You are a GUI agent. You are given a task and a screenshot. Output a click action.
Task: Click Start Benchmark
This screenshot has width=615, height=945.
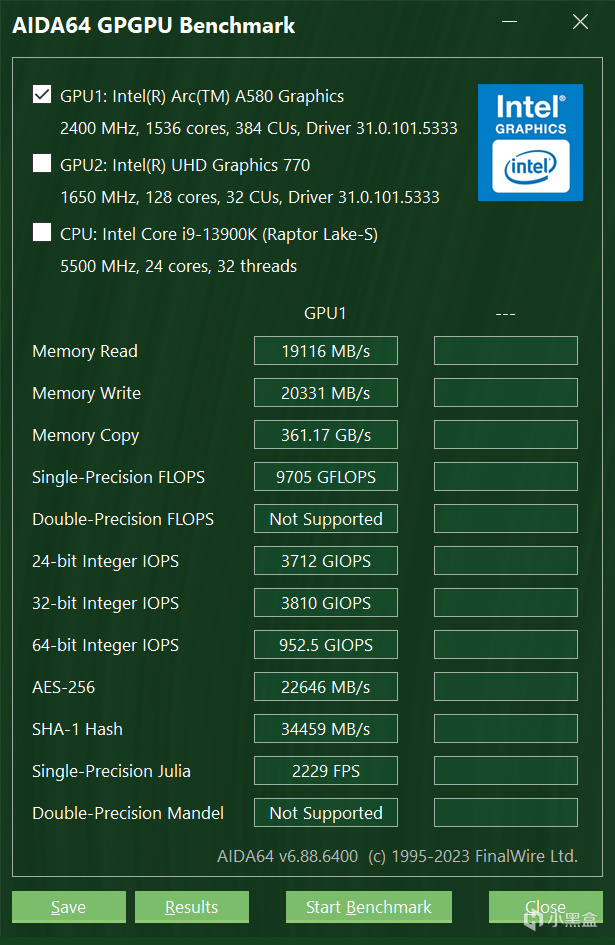(368, 907)
